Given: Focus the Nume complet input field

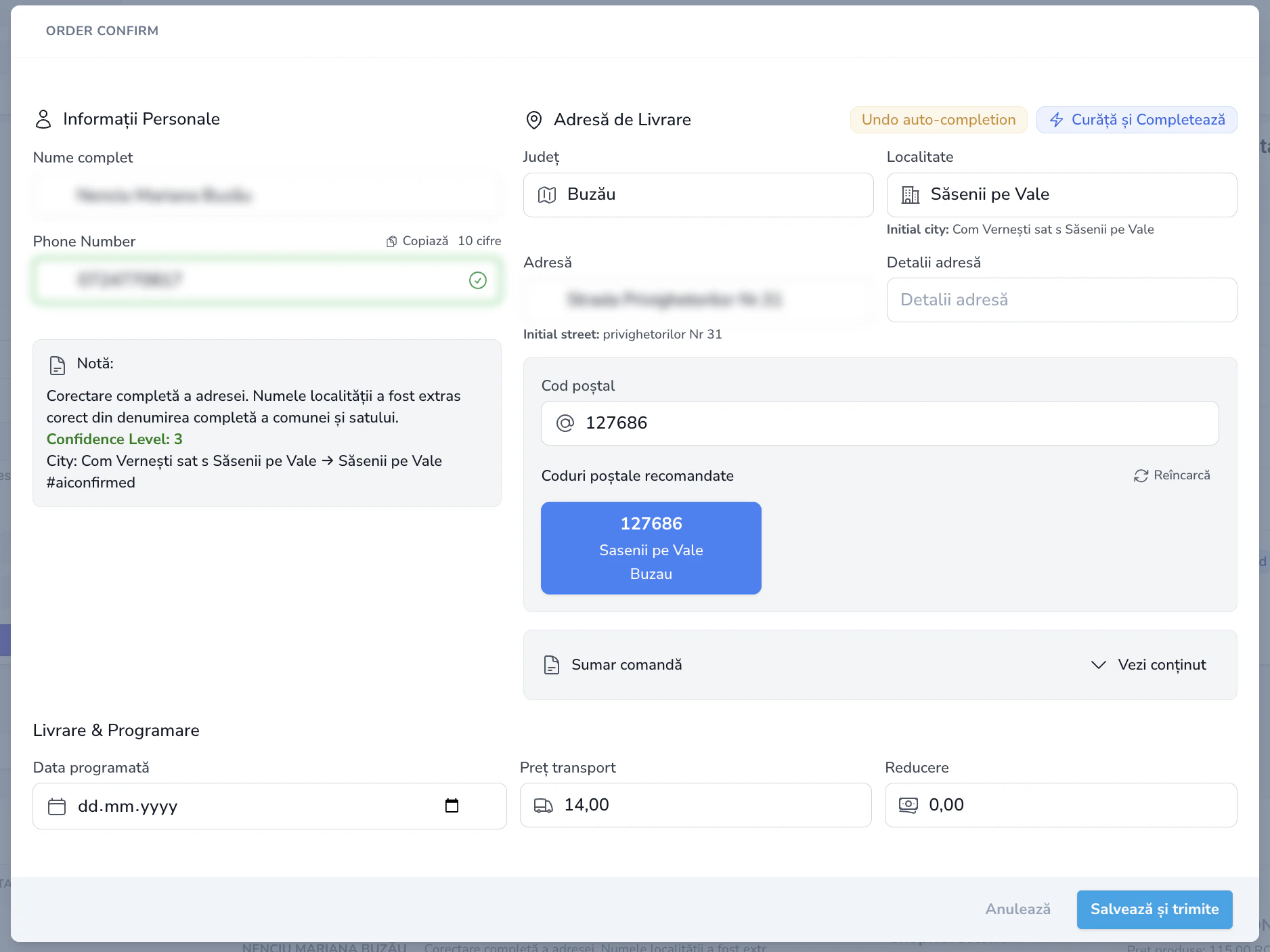Looking at the screenshot, I should pyautogui.click(x=267, y=196).
